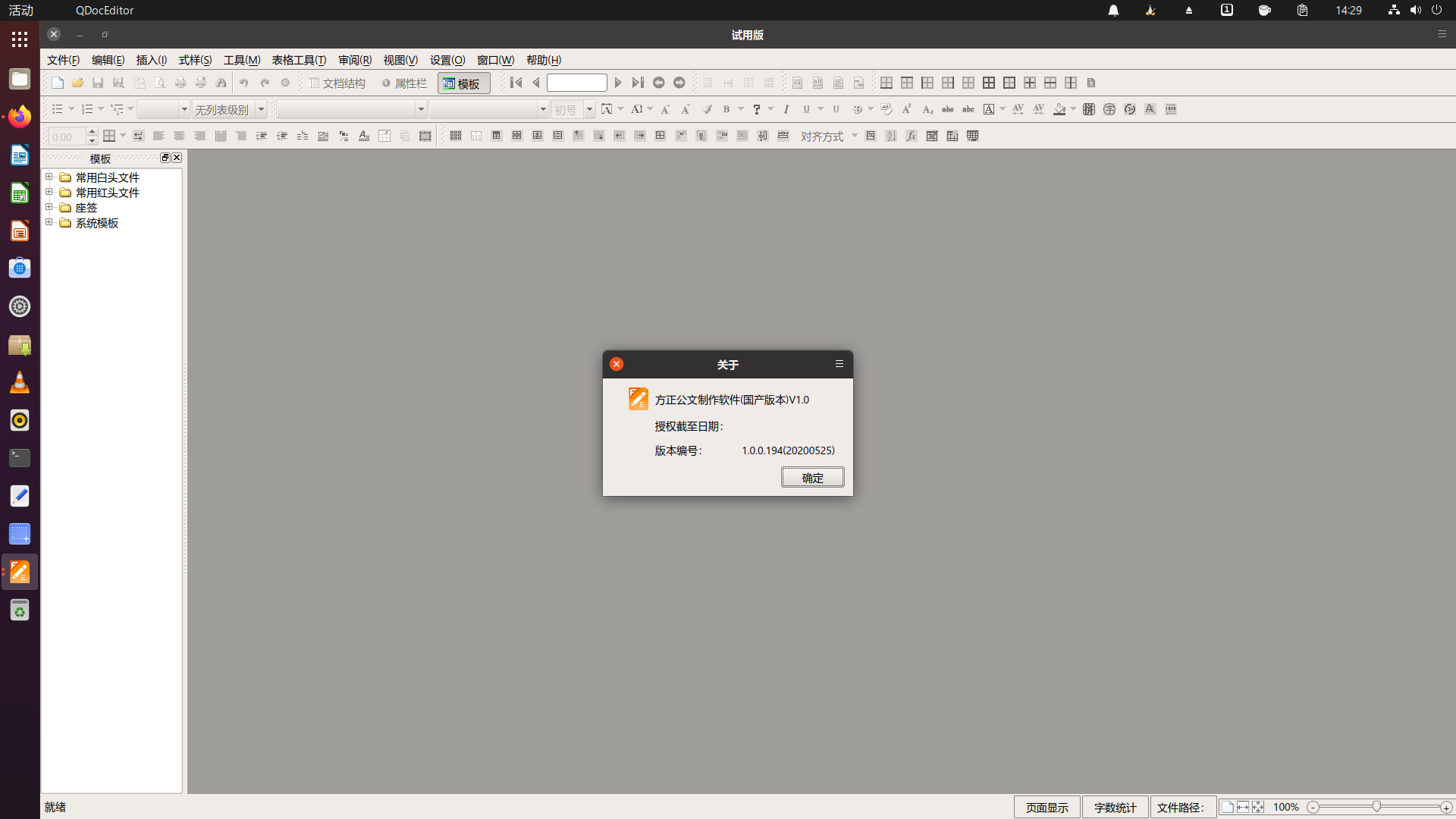Open the 无列表级别 list level dropdown
Image resolution: width=1456 pixels, height=819 pixels.
point(261,109)
